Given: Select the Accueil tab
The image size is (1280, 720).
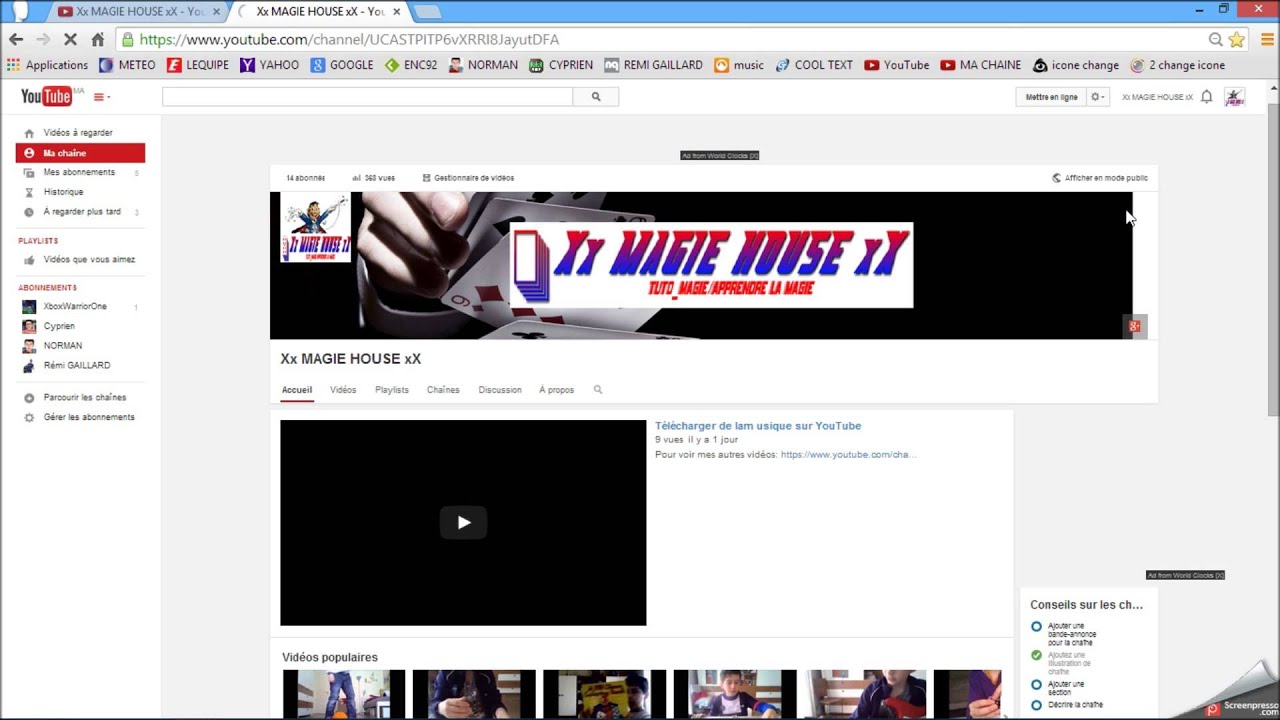Looking at the screenshot, I should (297, 390).
